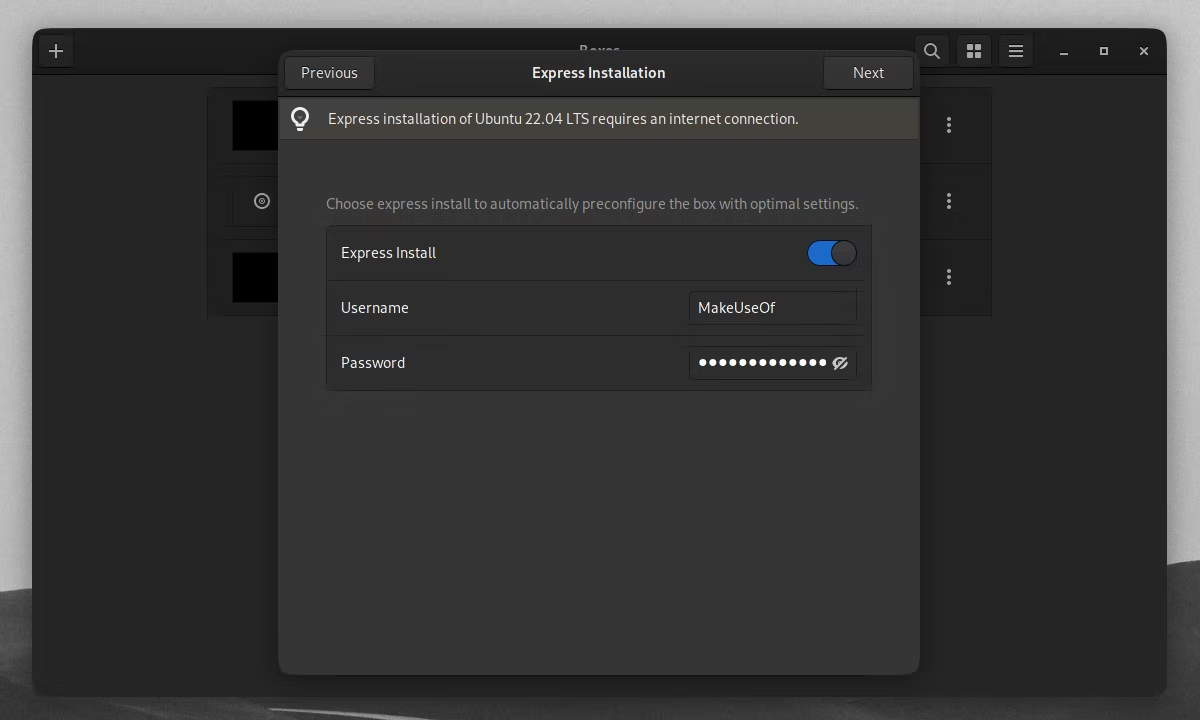
Task: Open the hamburger main menu
Action: tap(1016, 51)
